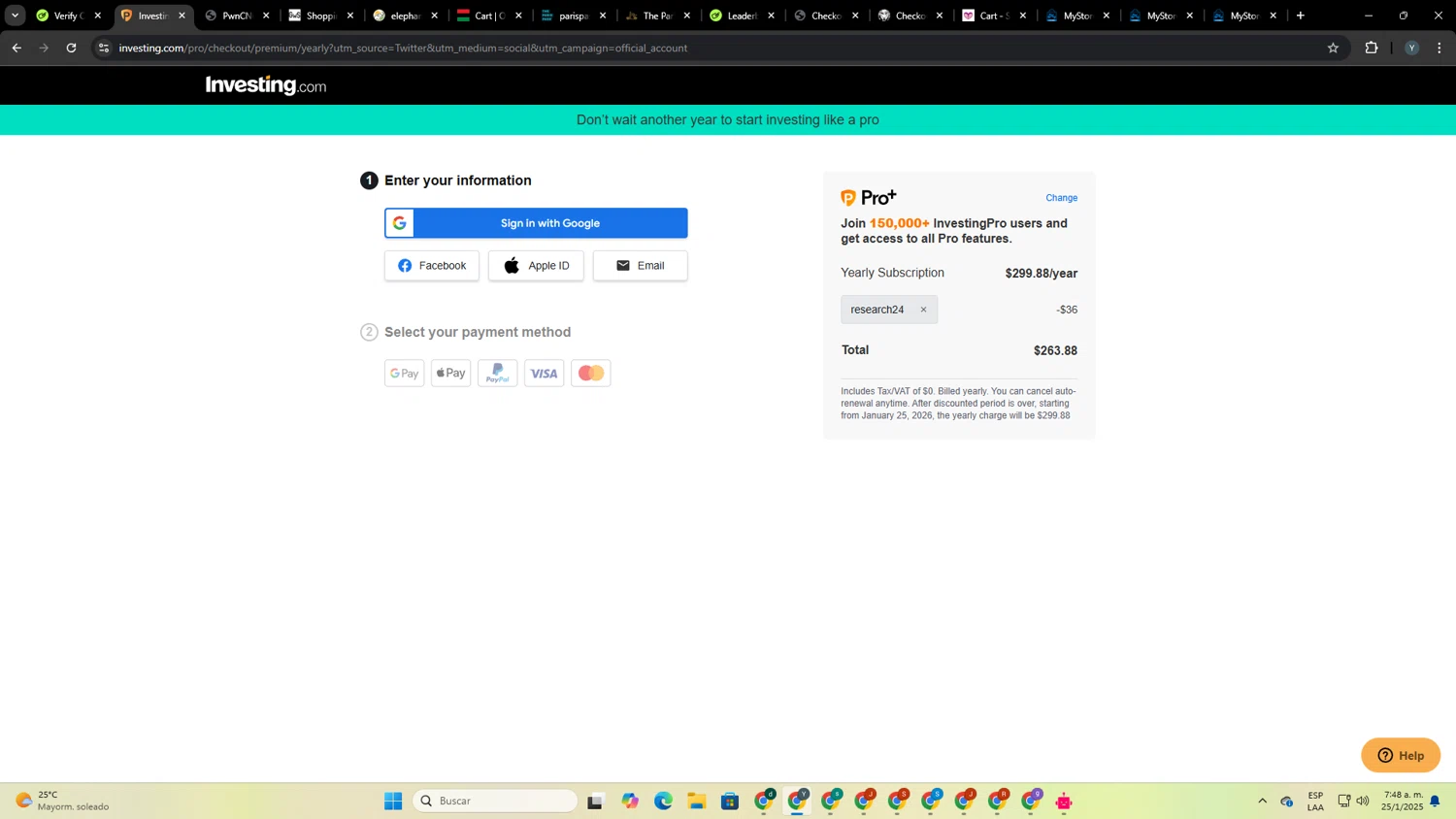This screenshot has height=819, width=1456.
Task: Switch to the 'The Par' tab
Action: pos(658,16)
